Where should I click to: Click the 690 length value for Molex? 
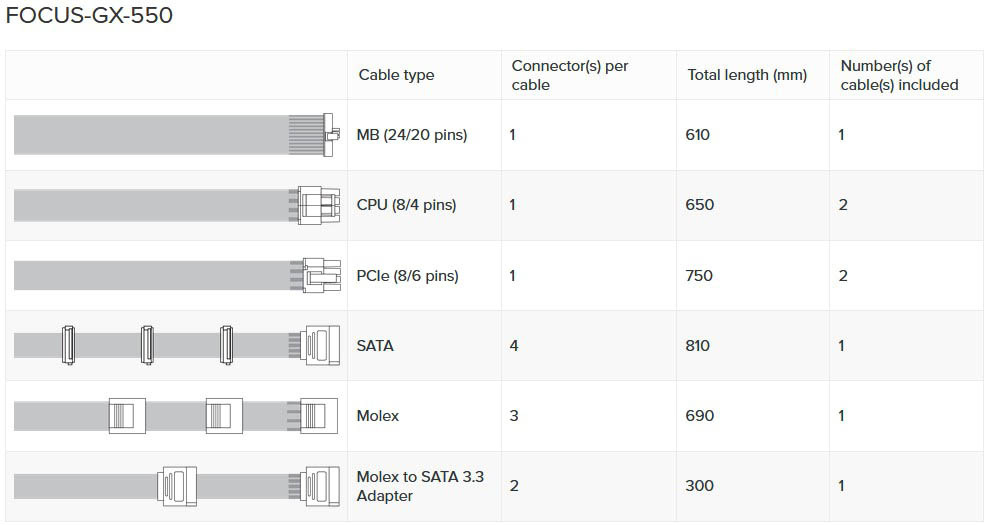(x=700, y=415)
